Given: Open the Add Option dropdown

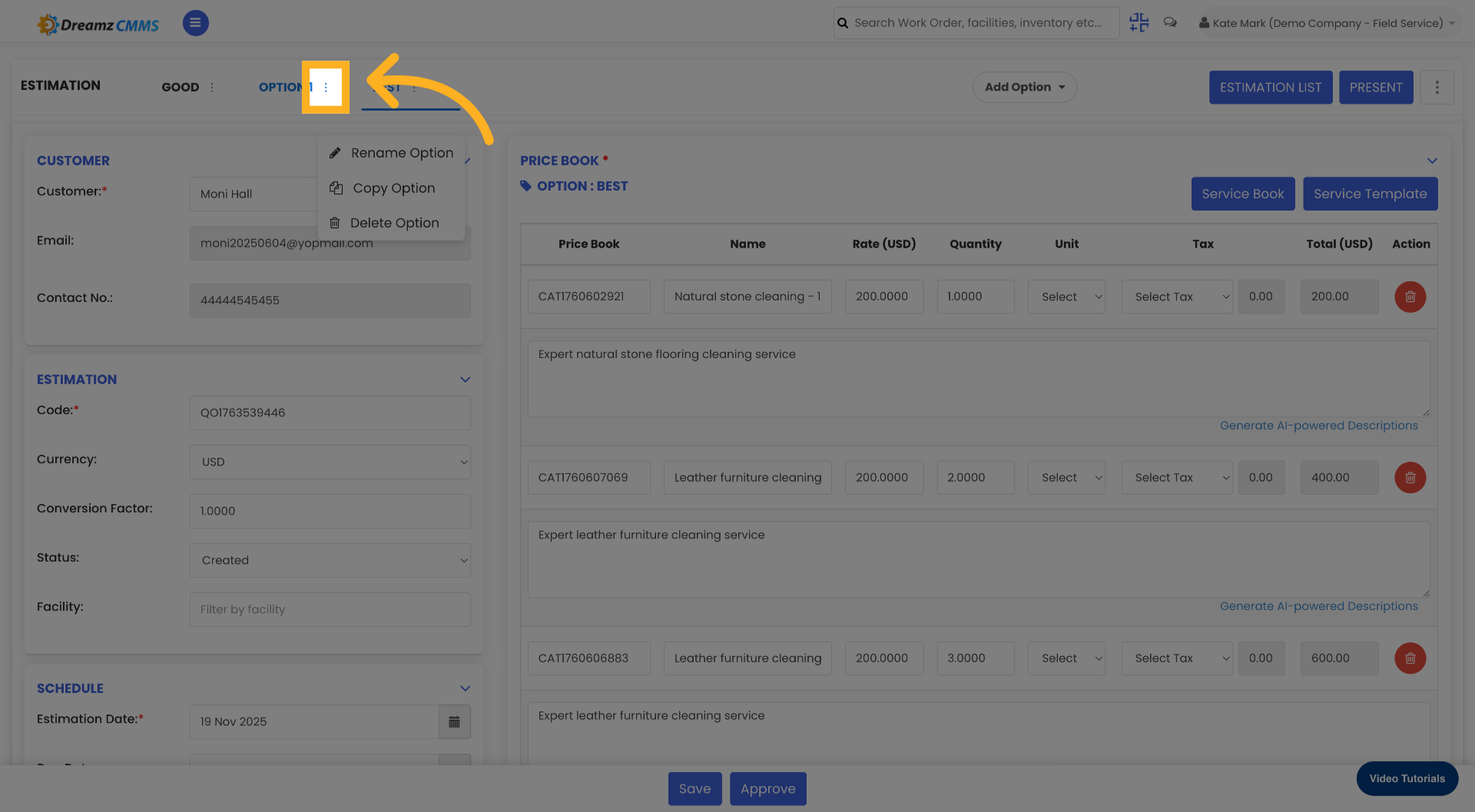Looking at the screenshot, I should [x=1025, y=87].
